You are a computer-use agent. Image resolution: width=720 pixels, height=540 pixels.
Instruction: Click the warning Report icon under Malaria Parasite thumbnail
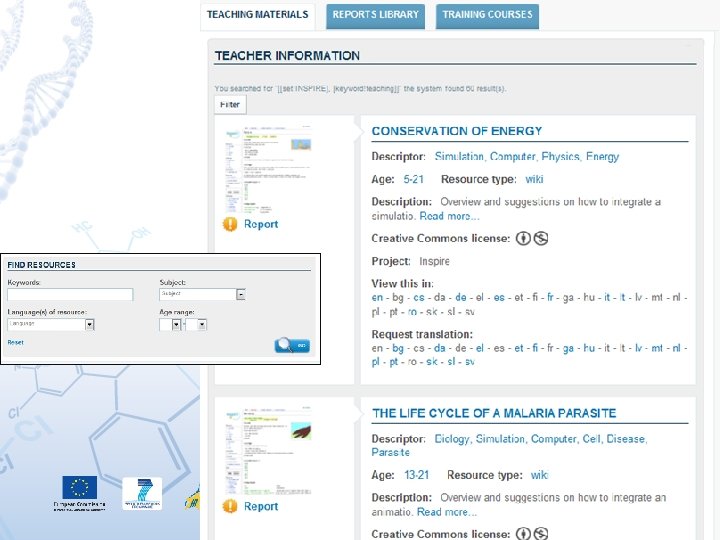230,506
